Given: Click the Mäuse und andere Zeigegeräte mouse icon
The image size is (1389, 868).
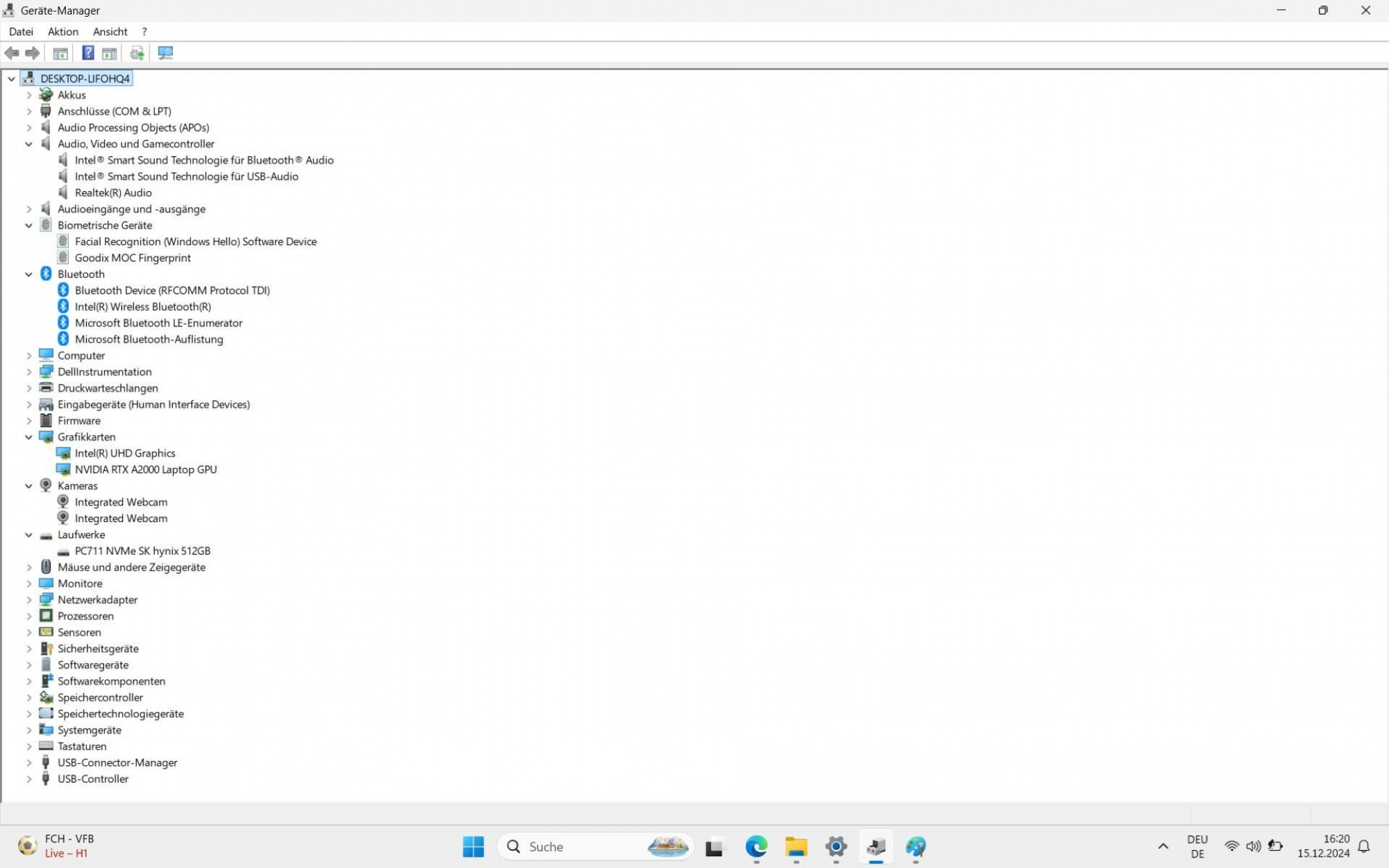Looking at the screenshot, I should [46, 567].
